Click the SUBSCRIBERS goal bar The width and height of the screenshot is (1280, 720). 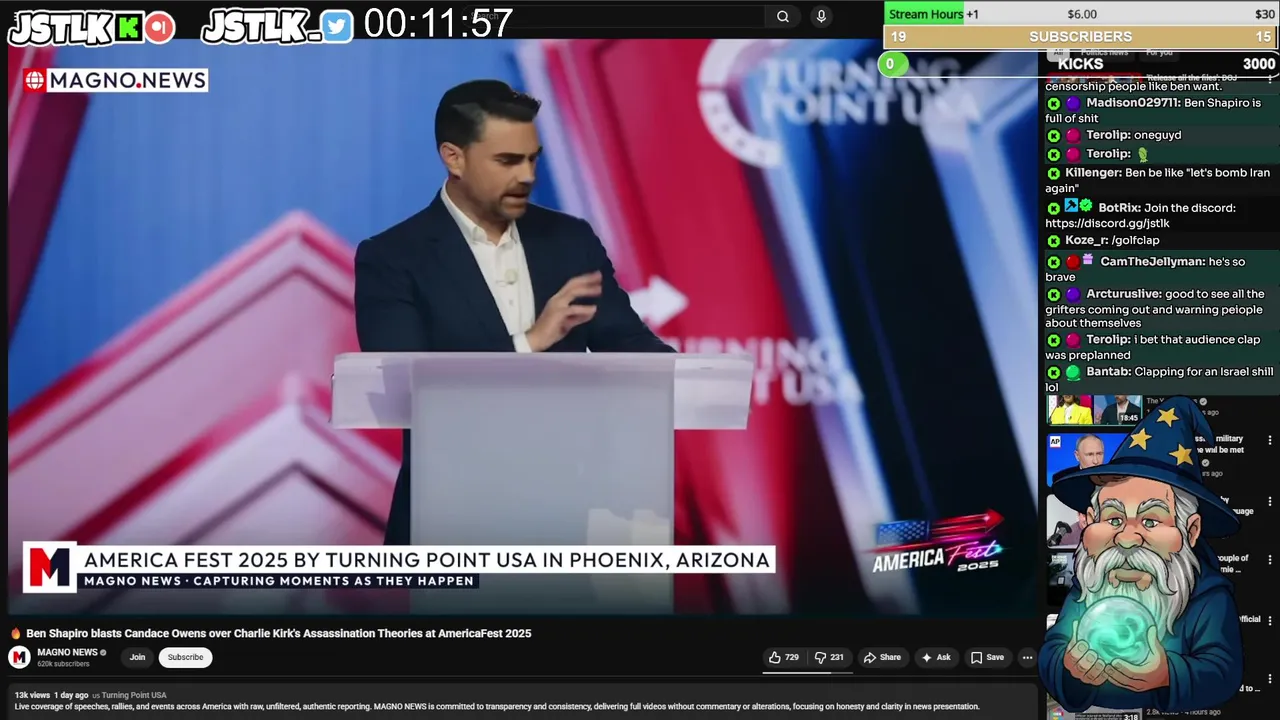click(x=1081, y=37)
